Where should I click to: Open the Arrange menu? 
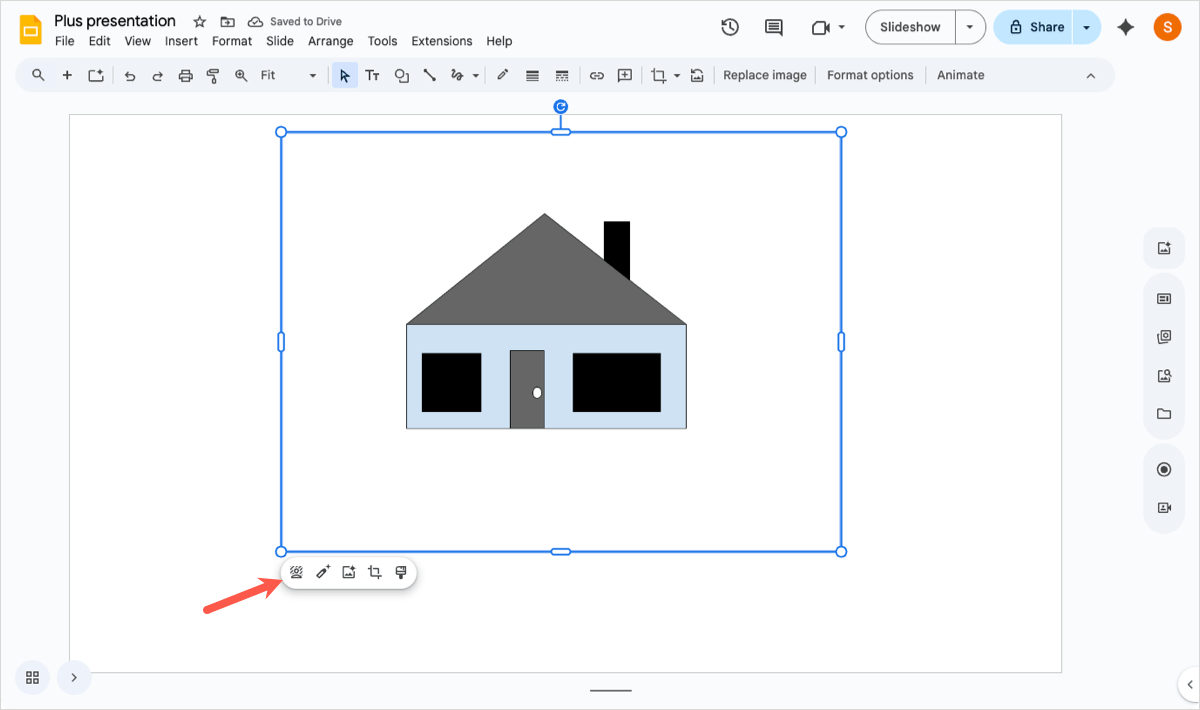330,41
